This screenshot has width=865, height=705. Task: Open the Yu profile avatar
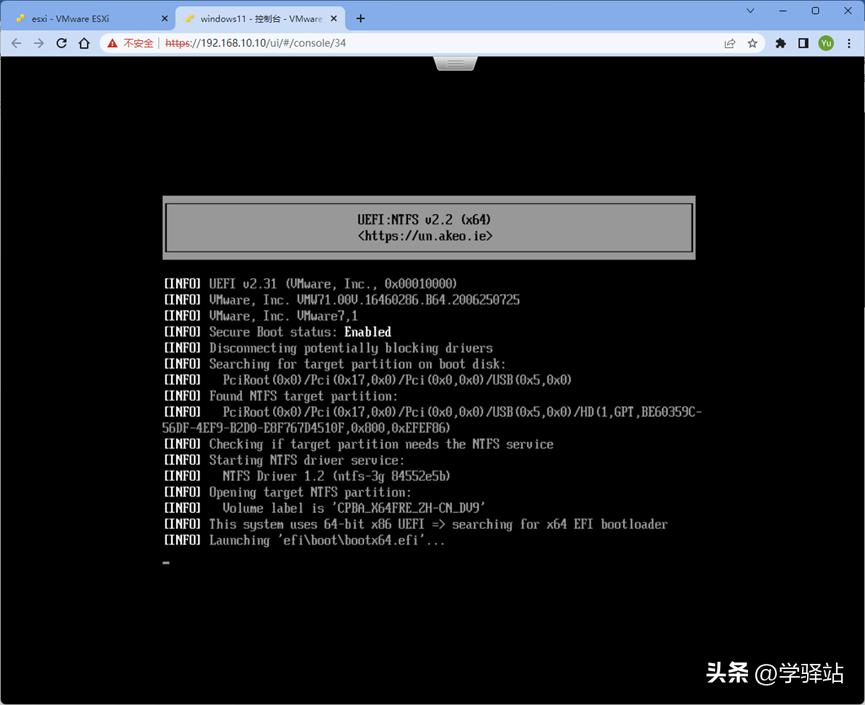pyautogui.click(x=826, y=43)
